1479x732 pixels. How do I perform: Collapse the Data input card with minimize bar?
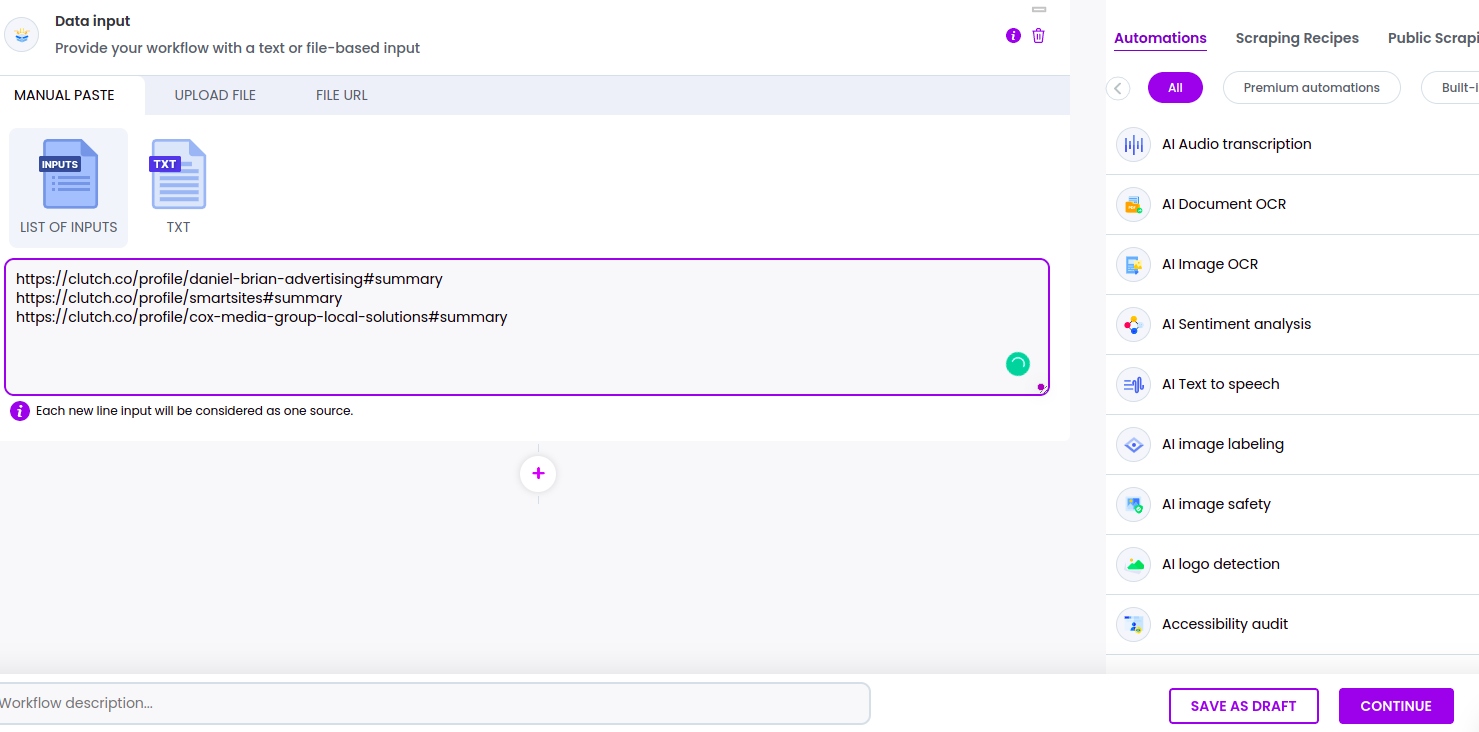coord(1039,9)
